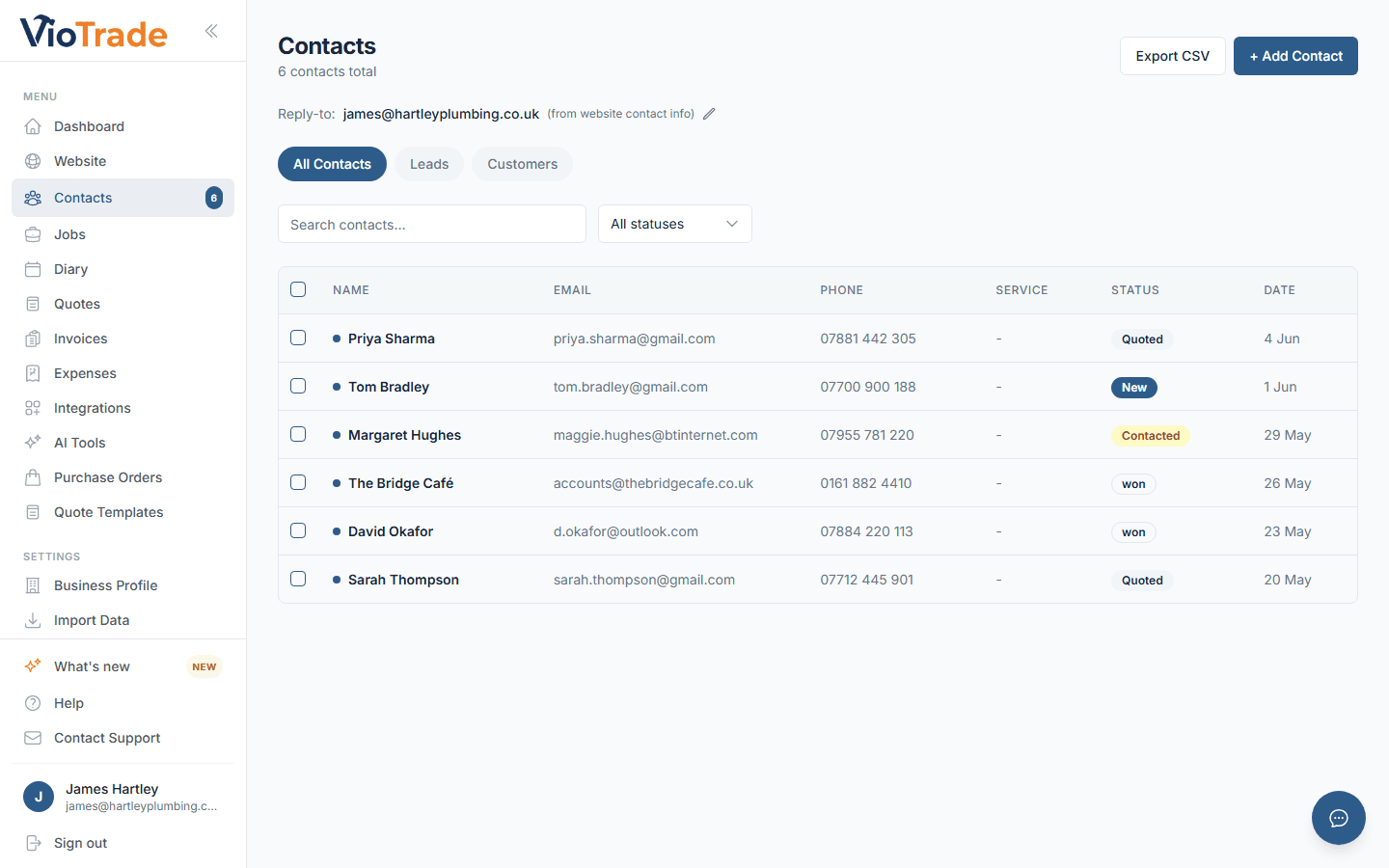Click the Invoices icon
The image size is (1389, 868).
click(x=33, y=339)
